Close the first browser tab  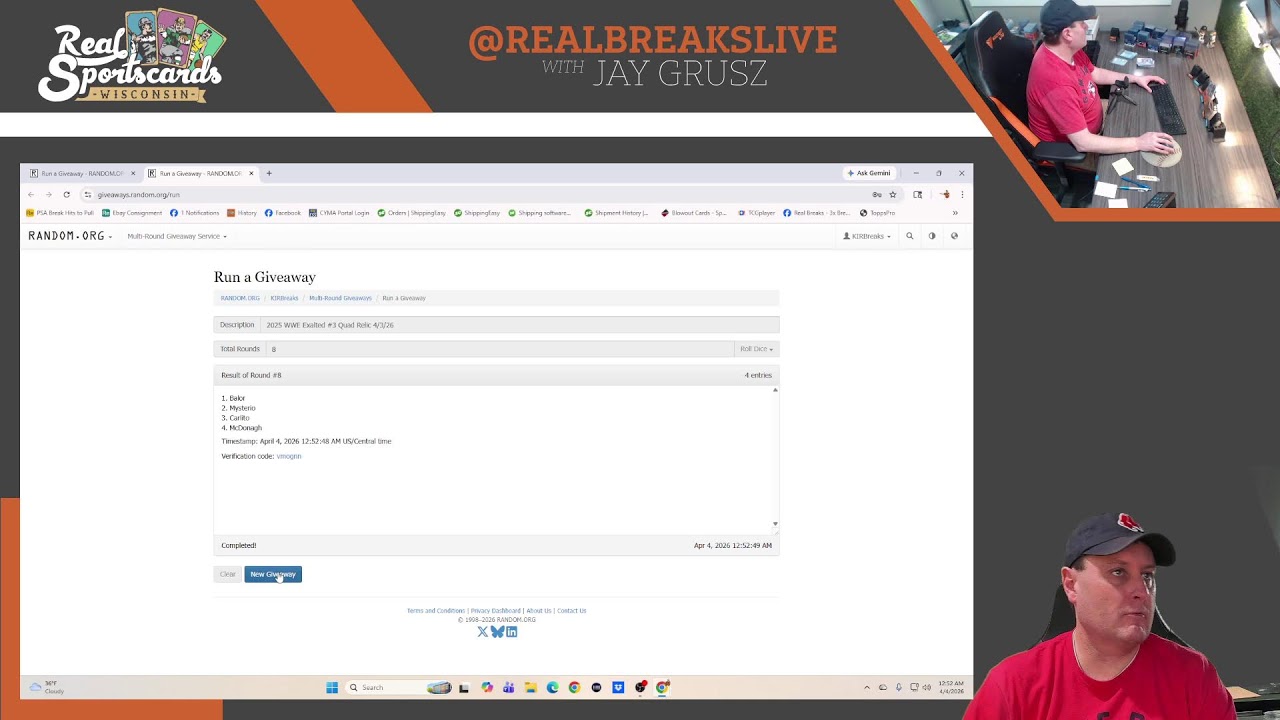[133, 173]
